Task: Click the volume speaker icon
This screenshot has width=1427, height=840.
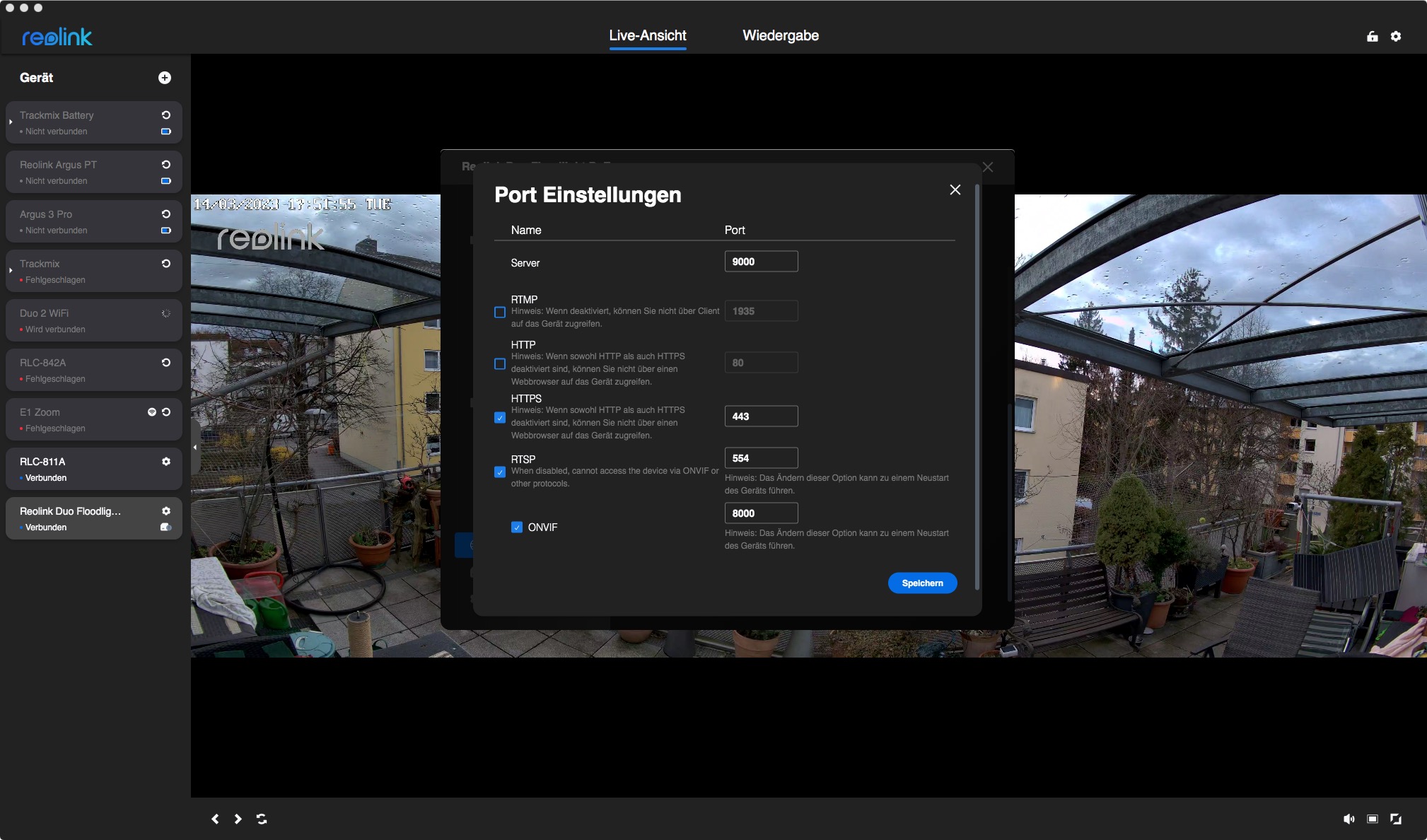Action: (x=1349, y=819)
